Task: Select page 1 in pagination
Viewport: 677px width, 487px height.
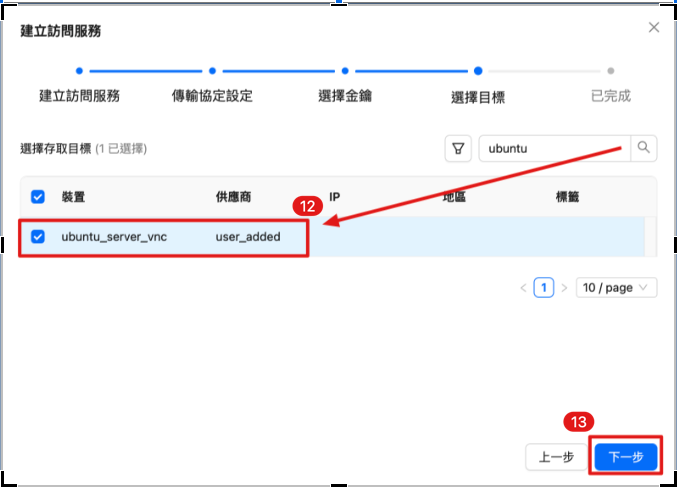Action: pos(543,288)
